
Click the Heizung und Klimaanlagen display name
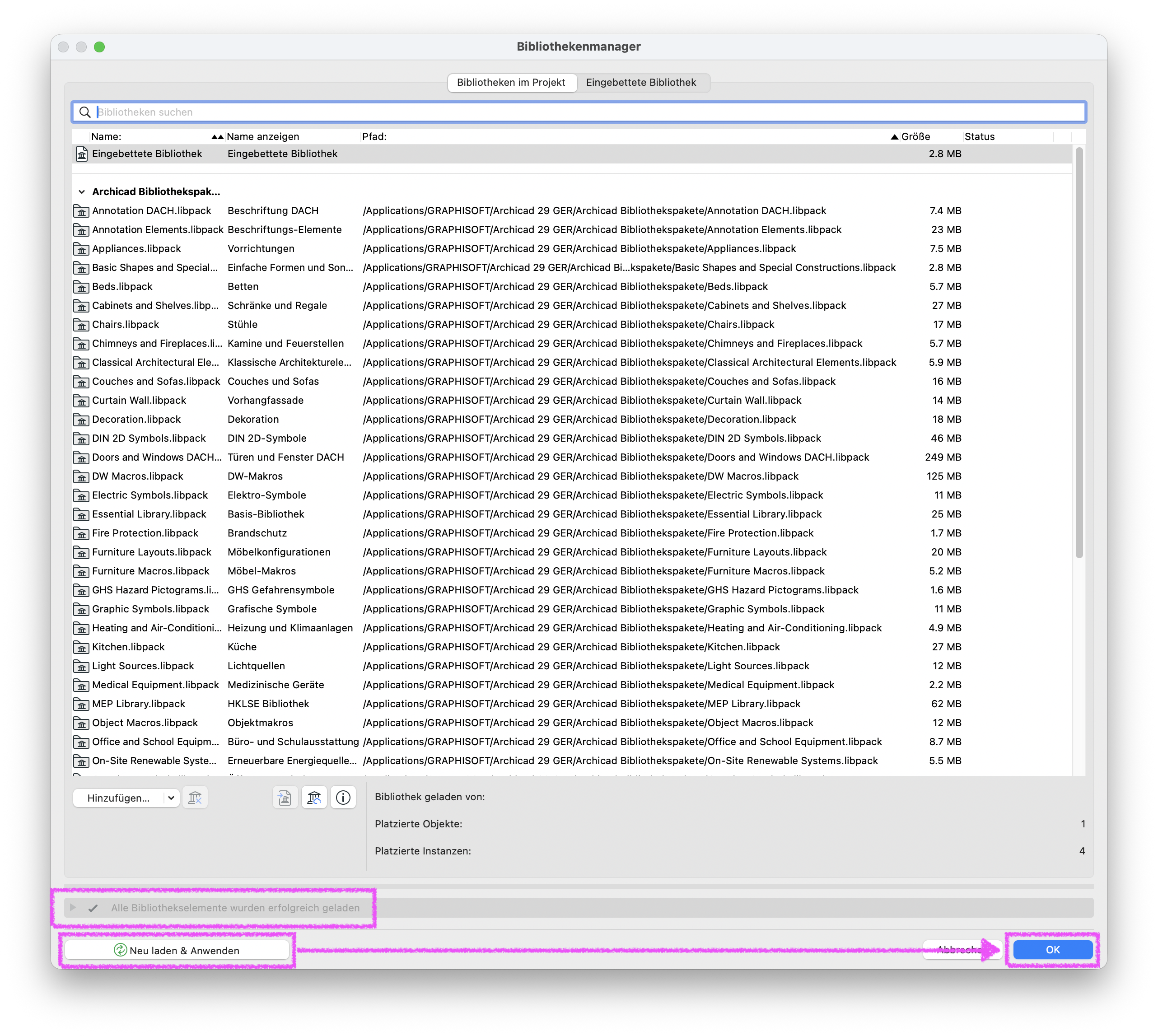pyautogui.click(x=290, y=628)
